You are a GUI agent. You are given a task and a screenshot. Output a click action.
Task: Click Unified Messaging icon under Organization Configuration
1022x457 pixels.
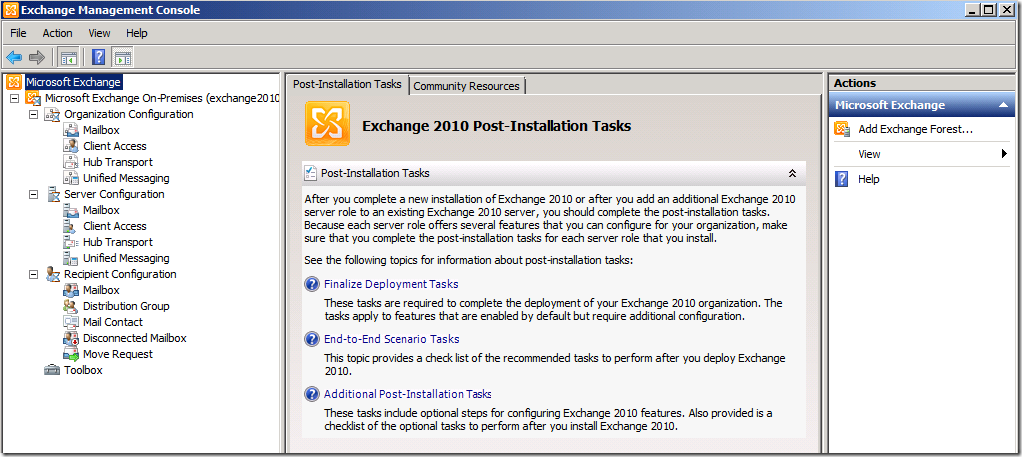(71, 178)
